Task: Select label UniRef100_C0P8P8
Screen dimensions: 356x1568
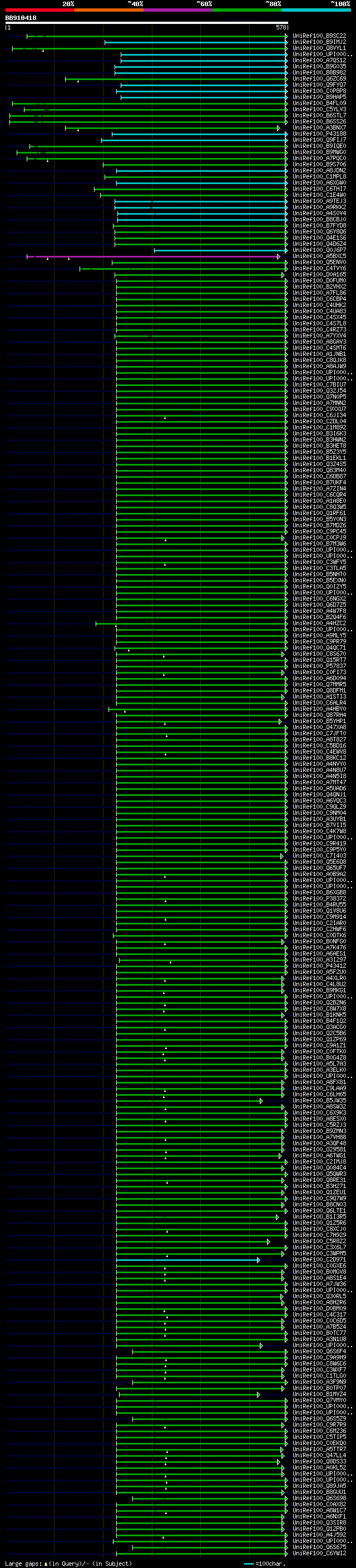Action: 319,91
